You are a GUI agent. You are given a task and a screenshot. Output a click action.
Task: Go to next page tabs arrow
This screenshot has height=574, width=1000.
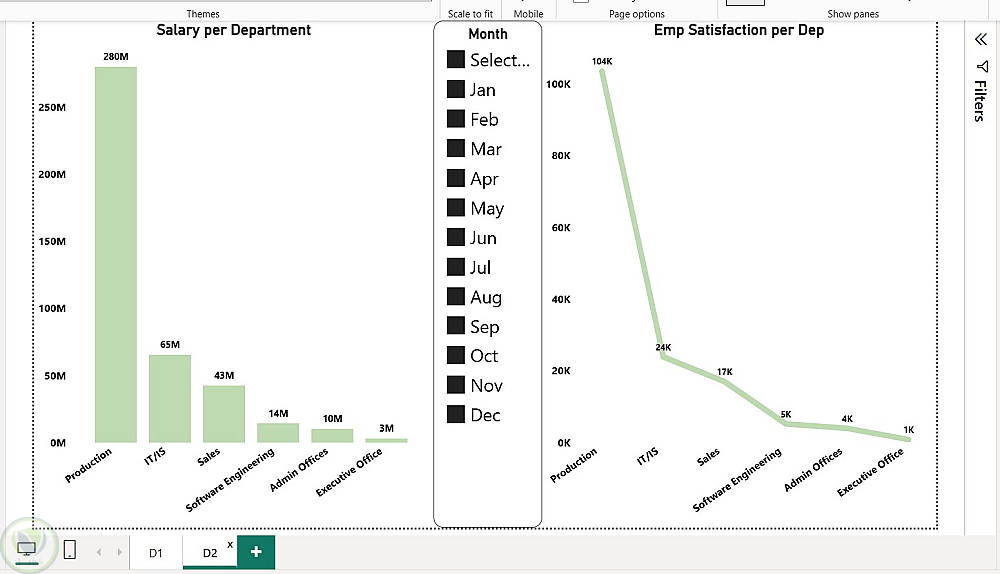click(119, 552)
